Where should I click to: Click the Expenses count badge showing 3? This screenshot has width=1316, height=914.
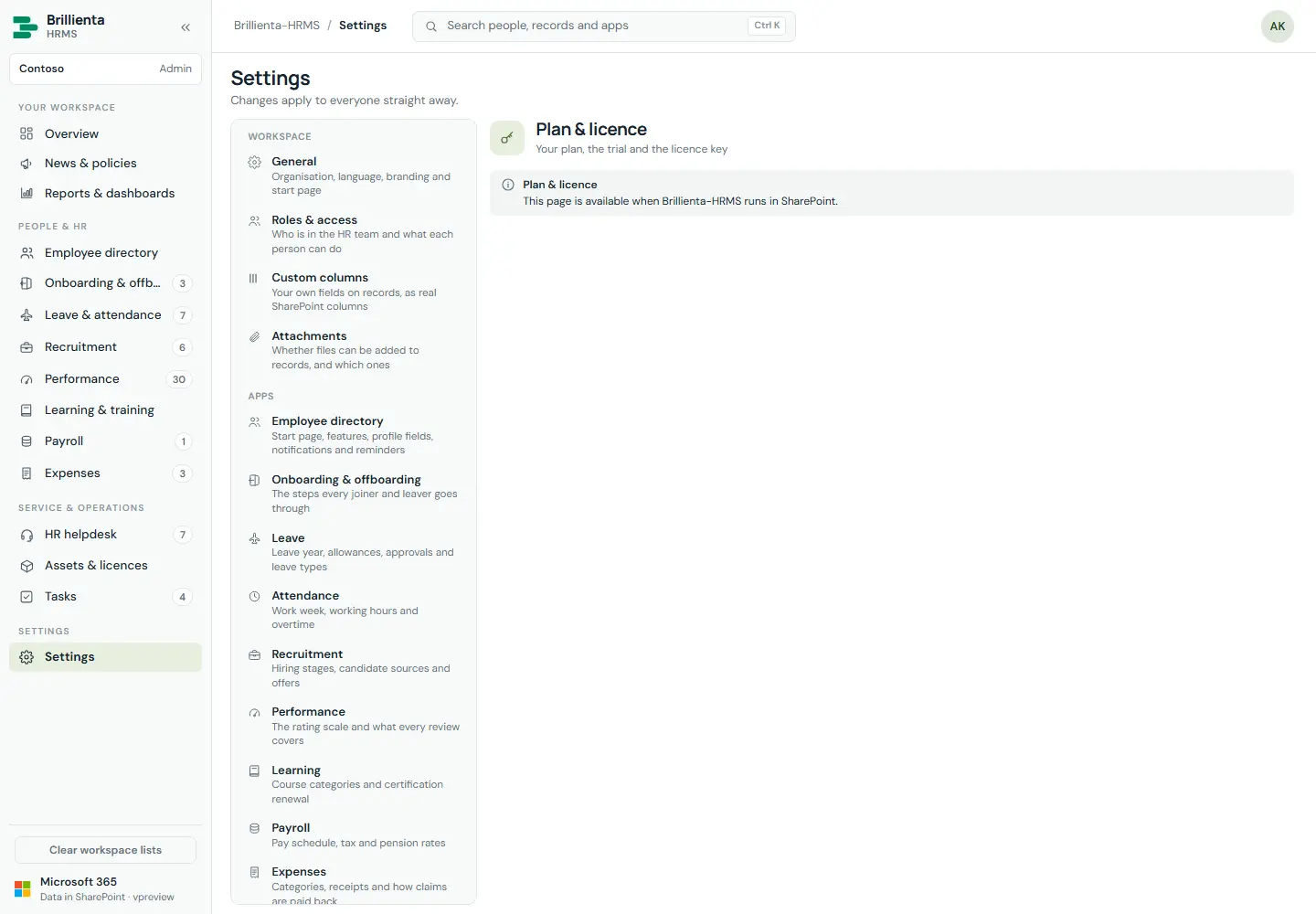click(183, 473)
